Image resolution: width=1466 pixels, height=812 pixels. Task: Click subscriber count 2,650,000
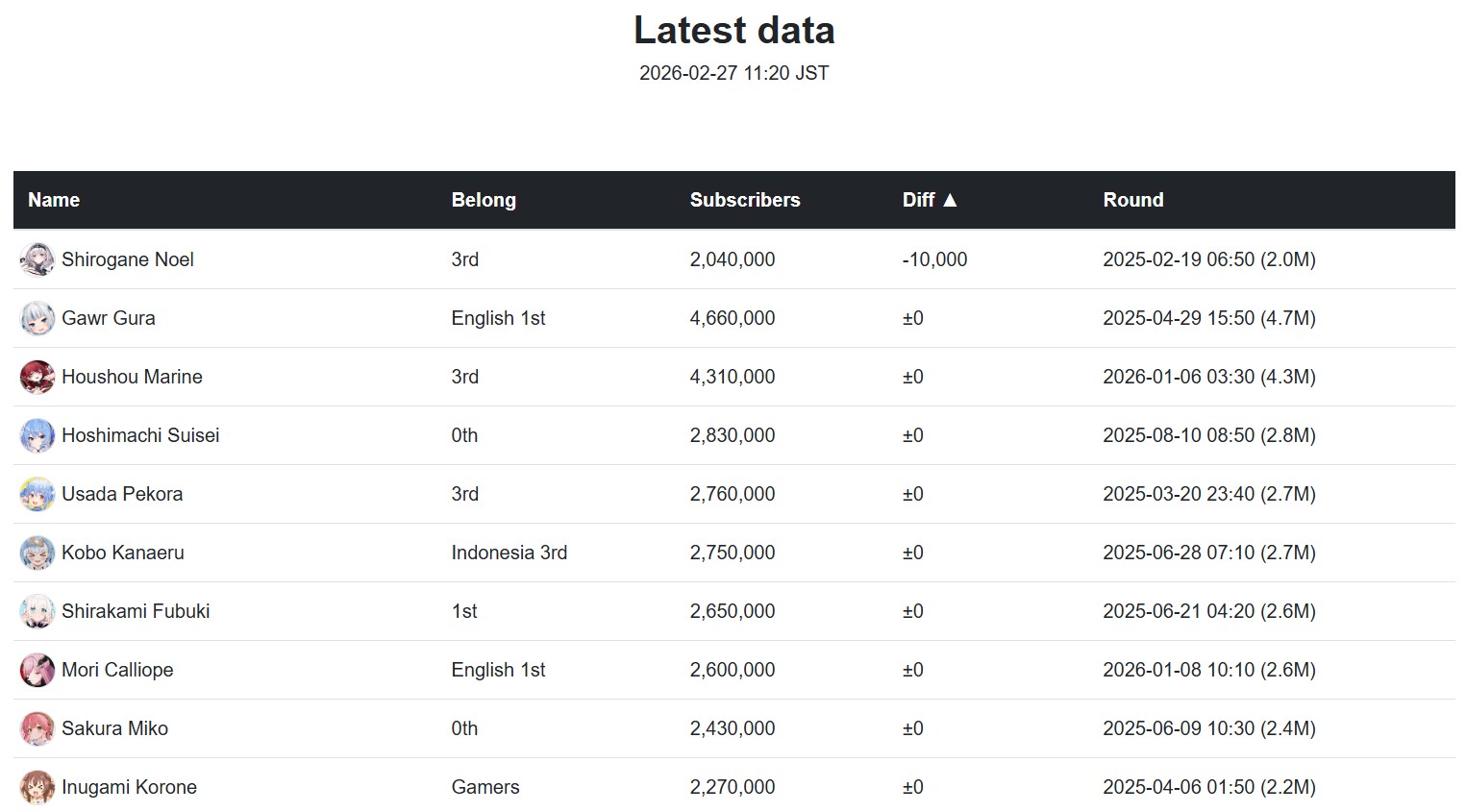click(733, 611)
